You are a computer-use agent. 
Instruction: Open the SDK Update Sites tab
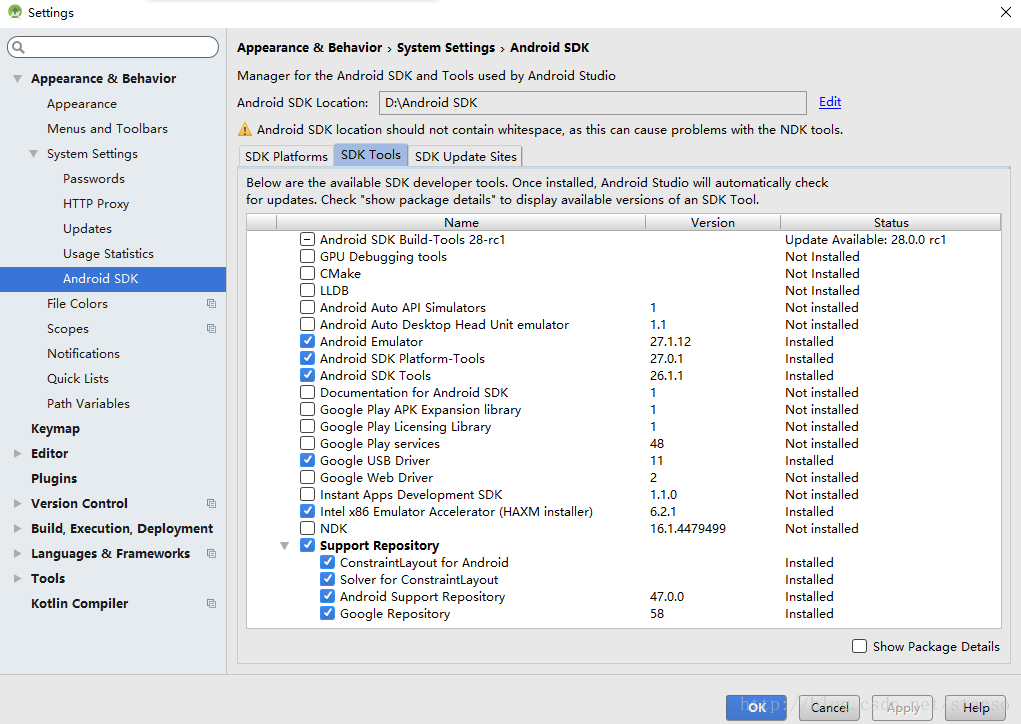click(x=466, y=156)
